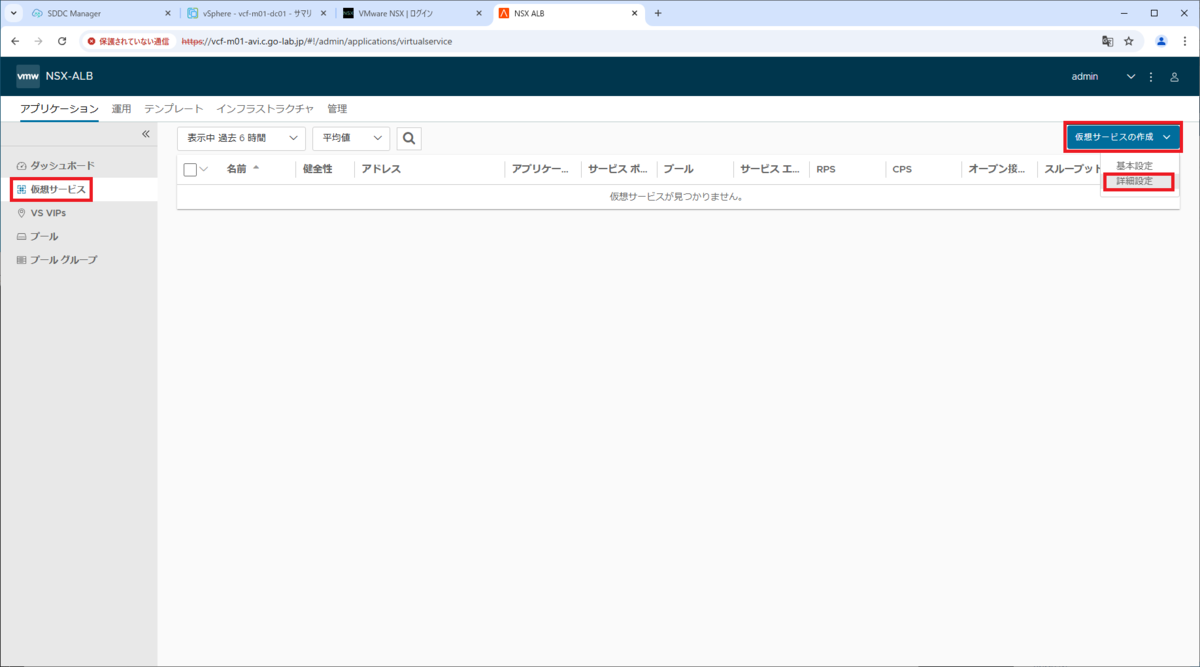Click the translate page icon

coord(1107,41)
